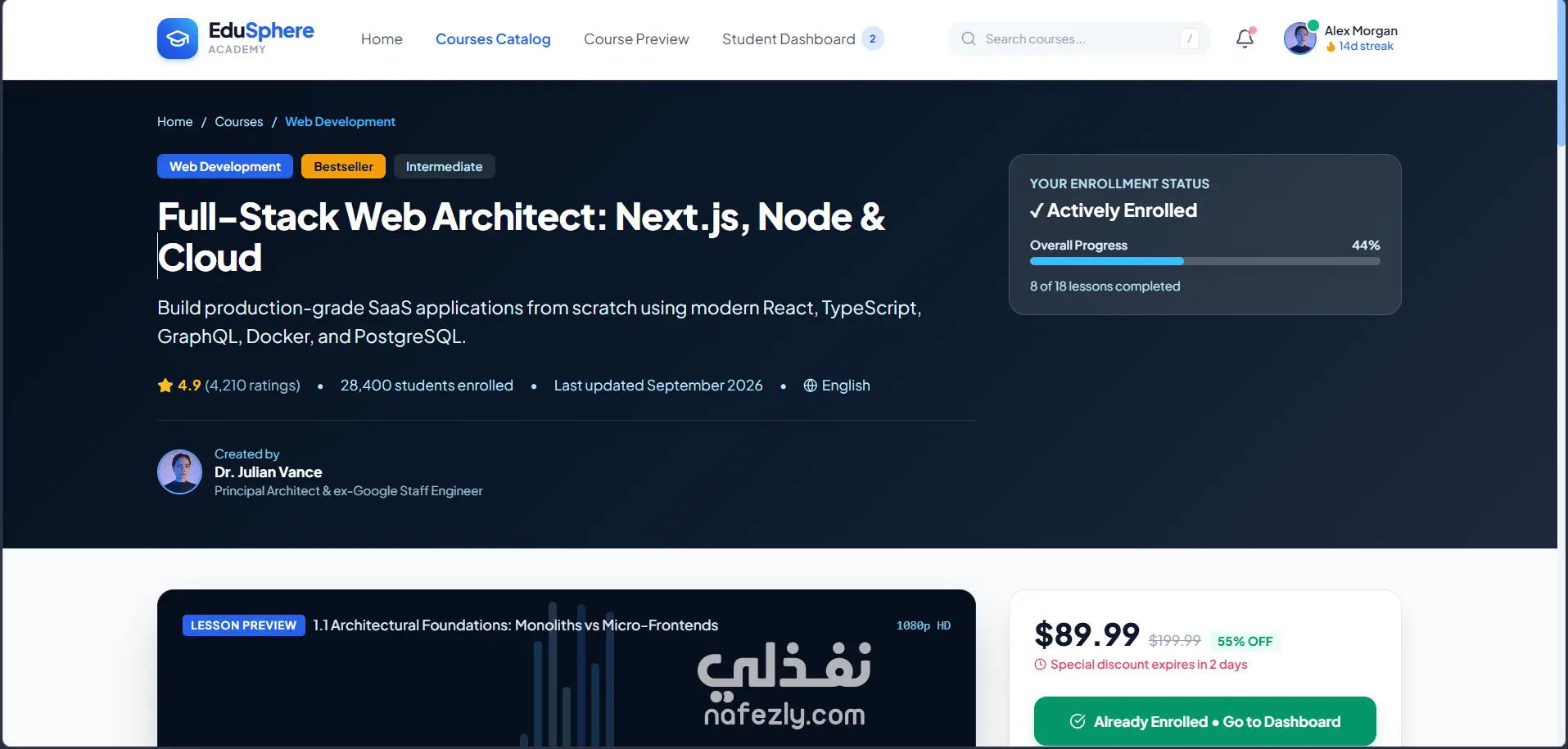Click the Bestseller badge
The height and width of the screenshot is (749, 1568).
click(343, 166)
